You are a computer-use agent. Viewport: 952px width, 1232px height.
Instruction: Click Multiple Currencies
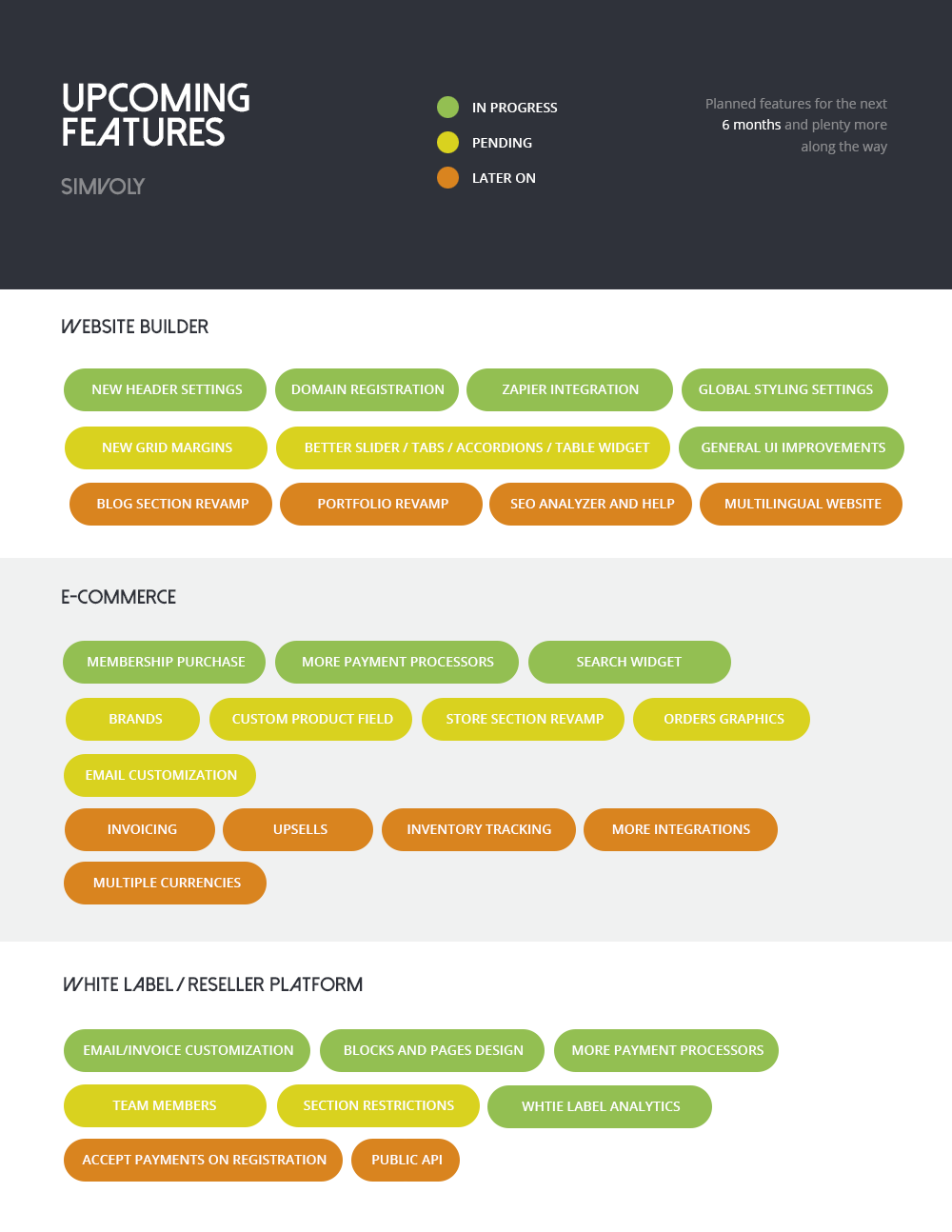(166, 883)
